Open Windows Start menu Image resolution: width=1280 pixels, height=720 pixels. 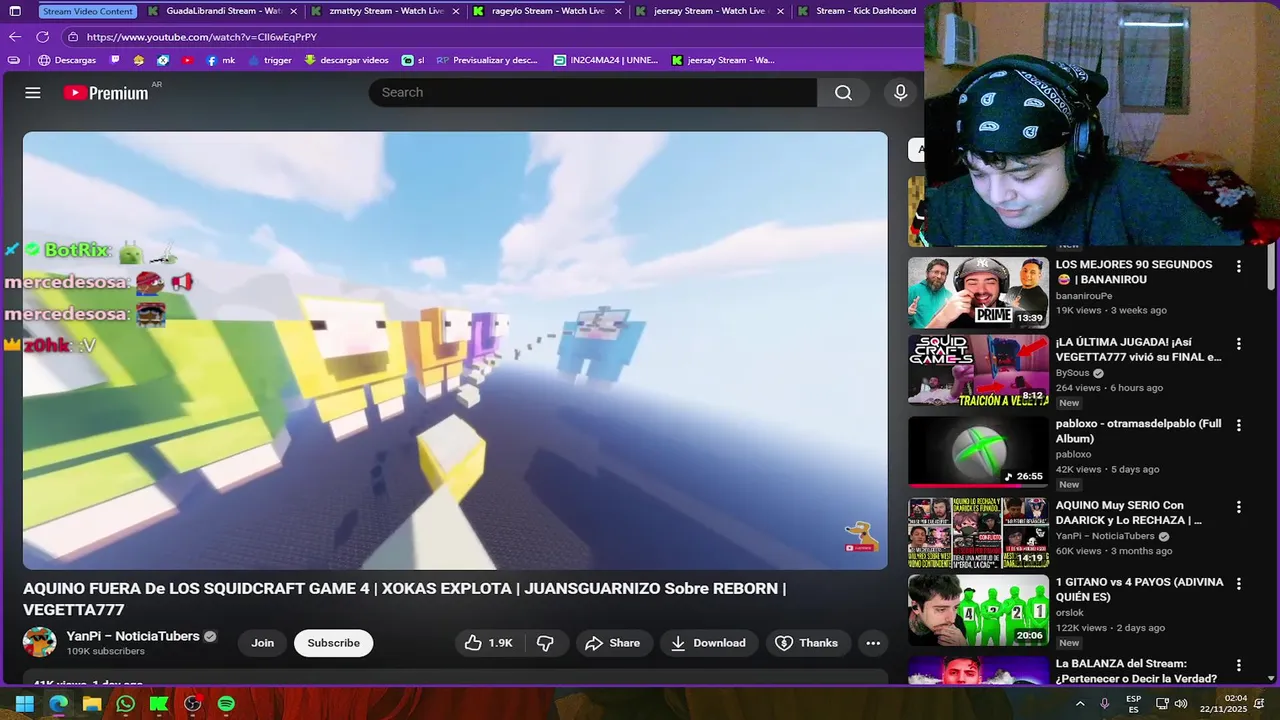point(24,703)
